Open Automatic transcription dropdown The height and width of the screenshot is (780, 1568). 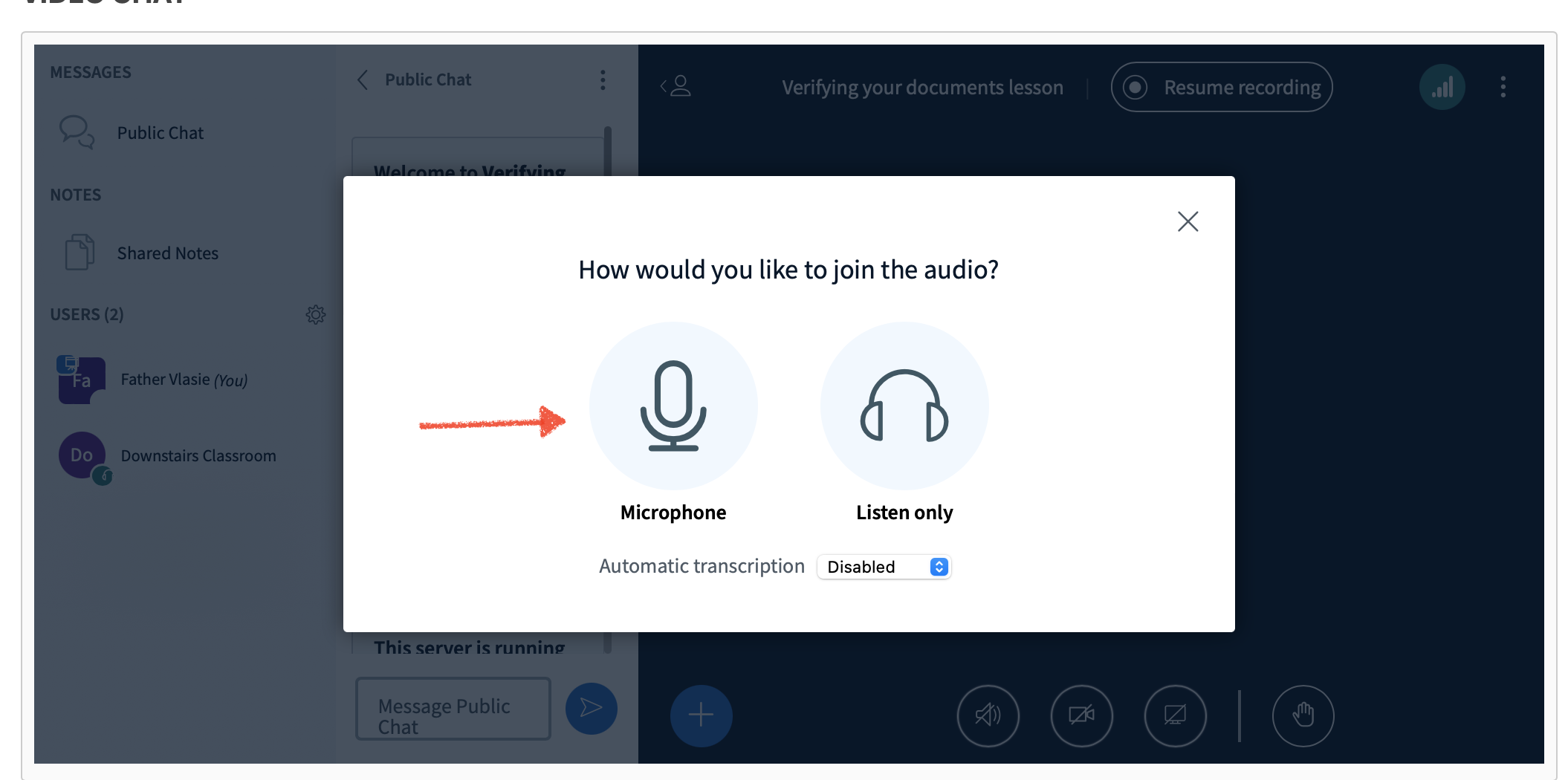[884, 567]
